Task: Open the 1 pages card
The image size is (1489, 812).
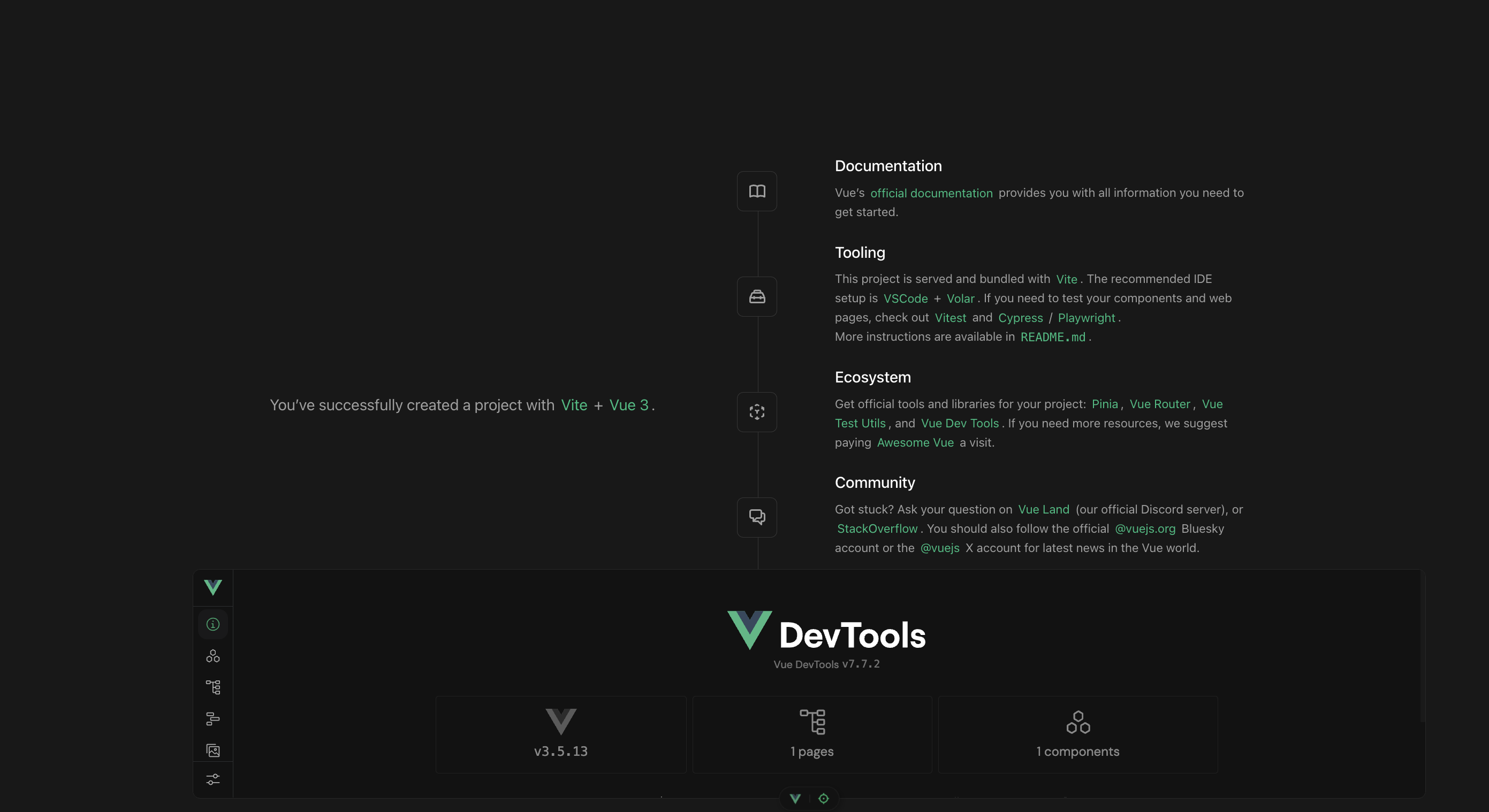Action: 812,734
